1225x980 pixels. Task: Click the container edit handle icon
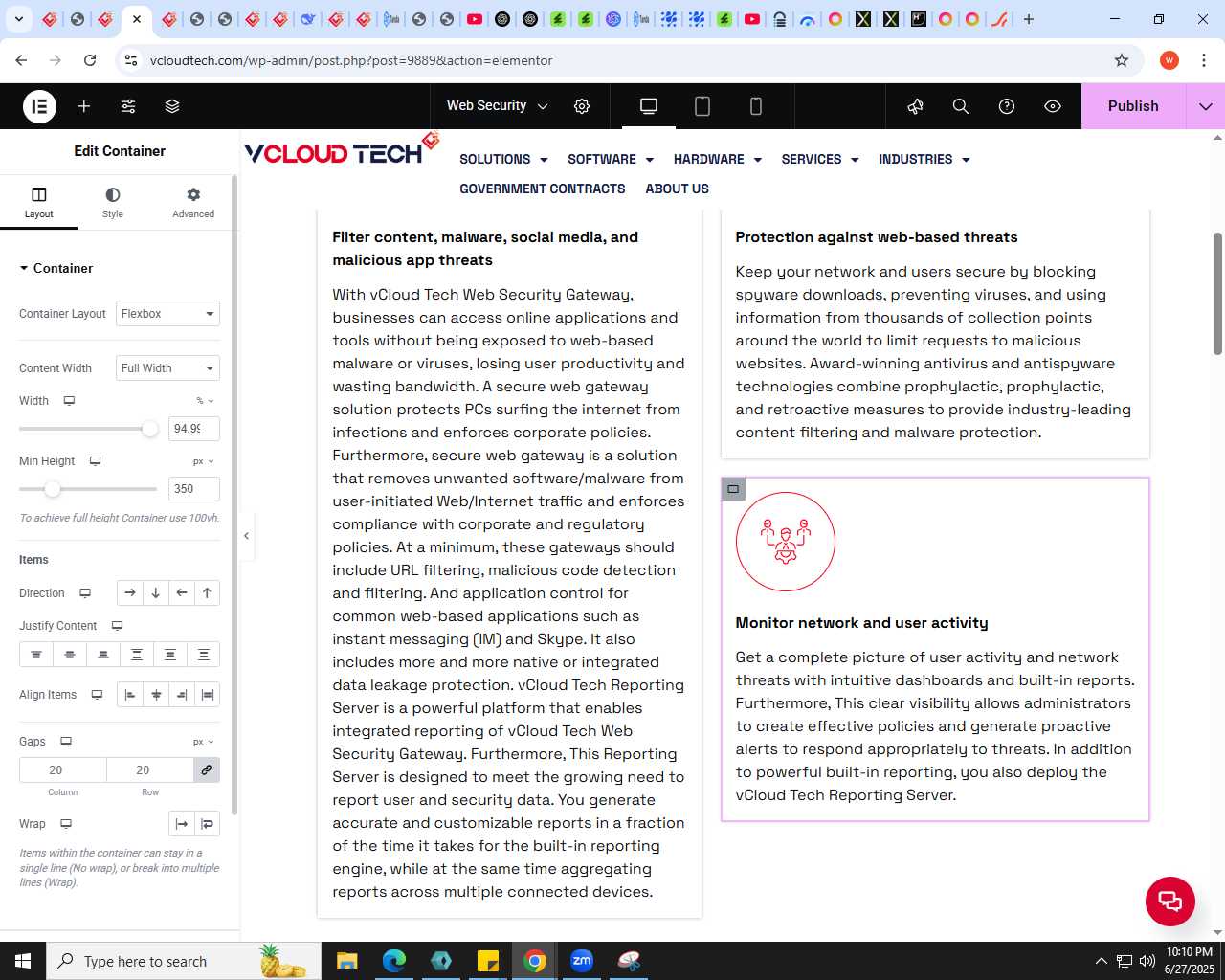coord(733,489)
